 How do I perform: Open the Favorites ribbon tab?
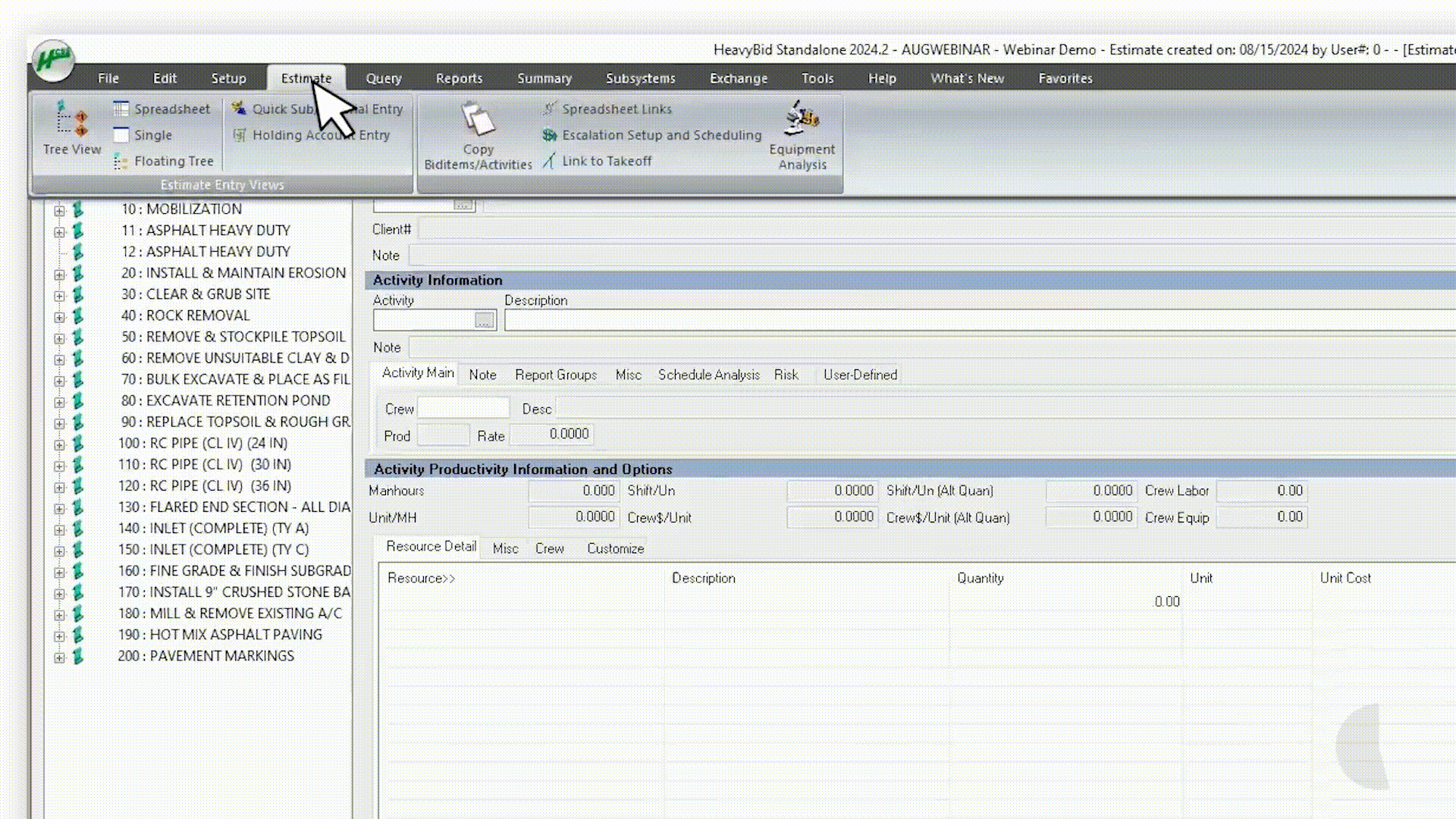tap(1065, 78)
